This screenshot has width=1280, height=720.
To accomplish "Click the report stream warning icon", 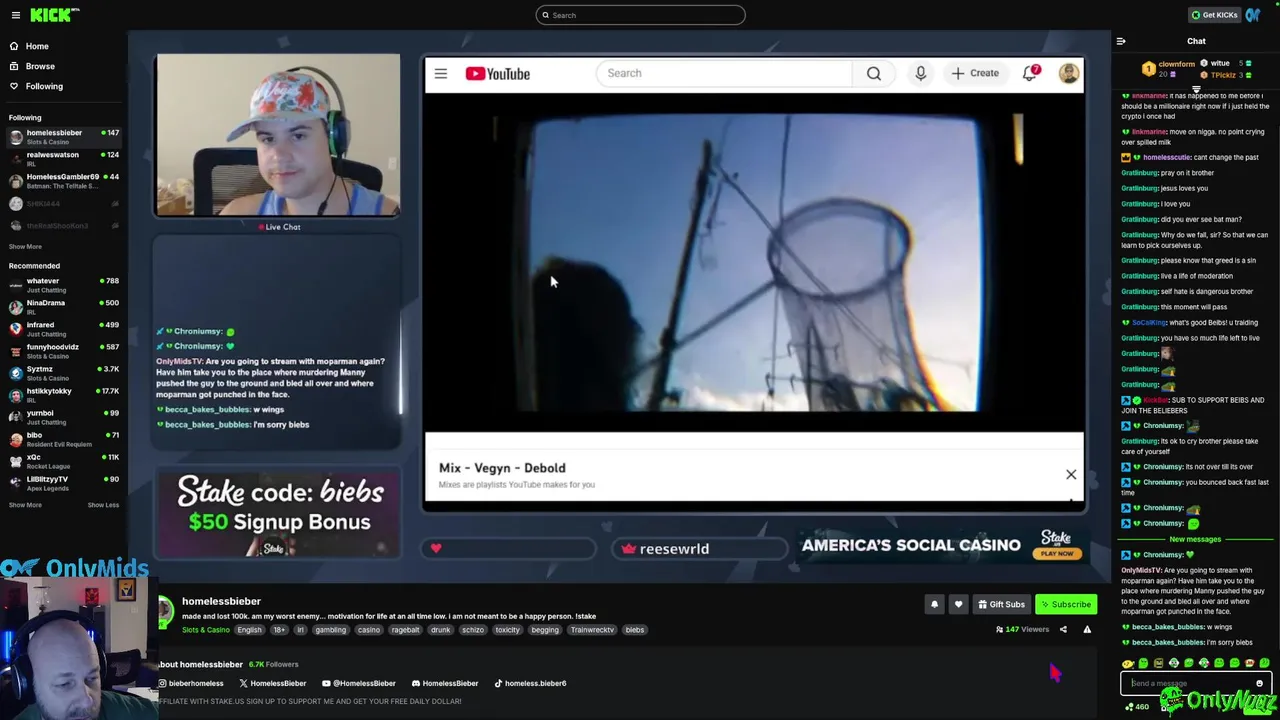I will [x=1087, y=629].
